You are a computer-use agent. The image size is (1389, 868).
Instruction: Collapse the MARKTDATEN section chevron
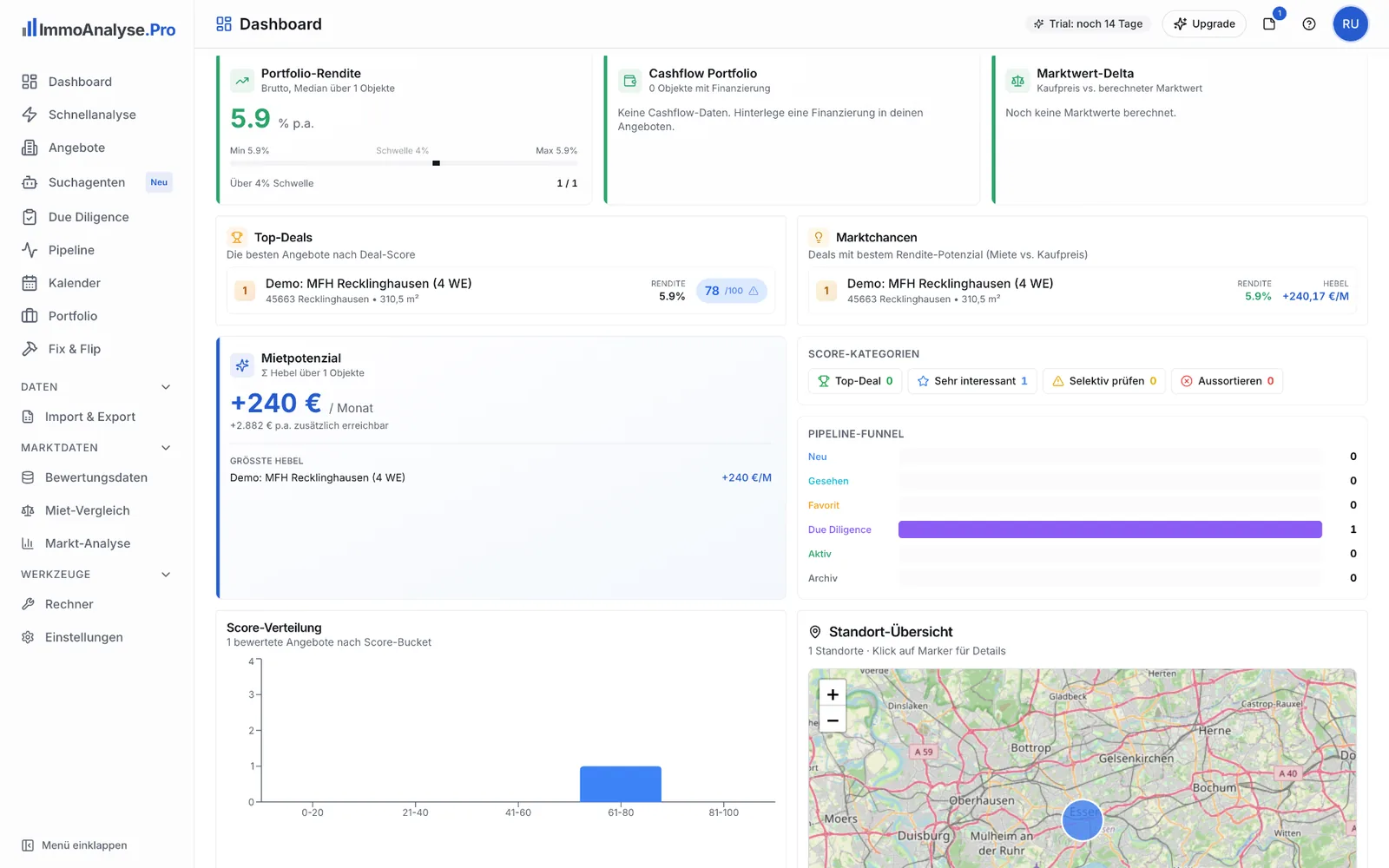click(166, 448)
